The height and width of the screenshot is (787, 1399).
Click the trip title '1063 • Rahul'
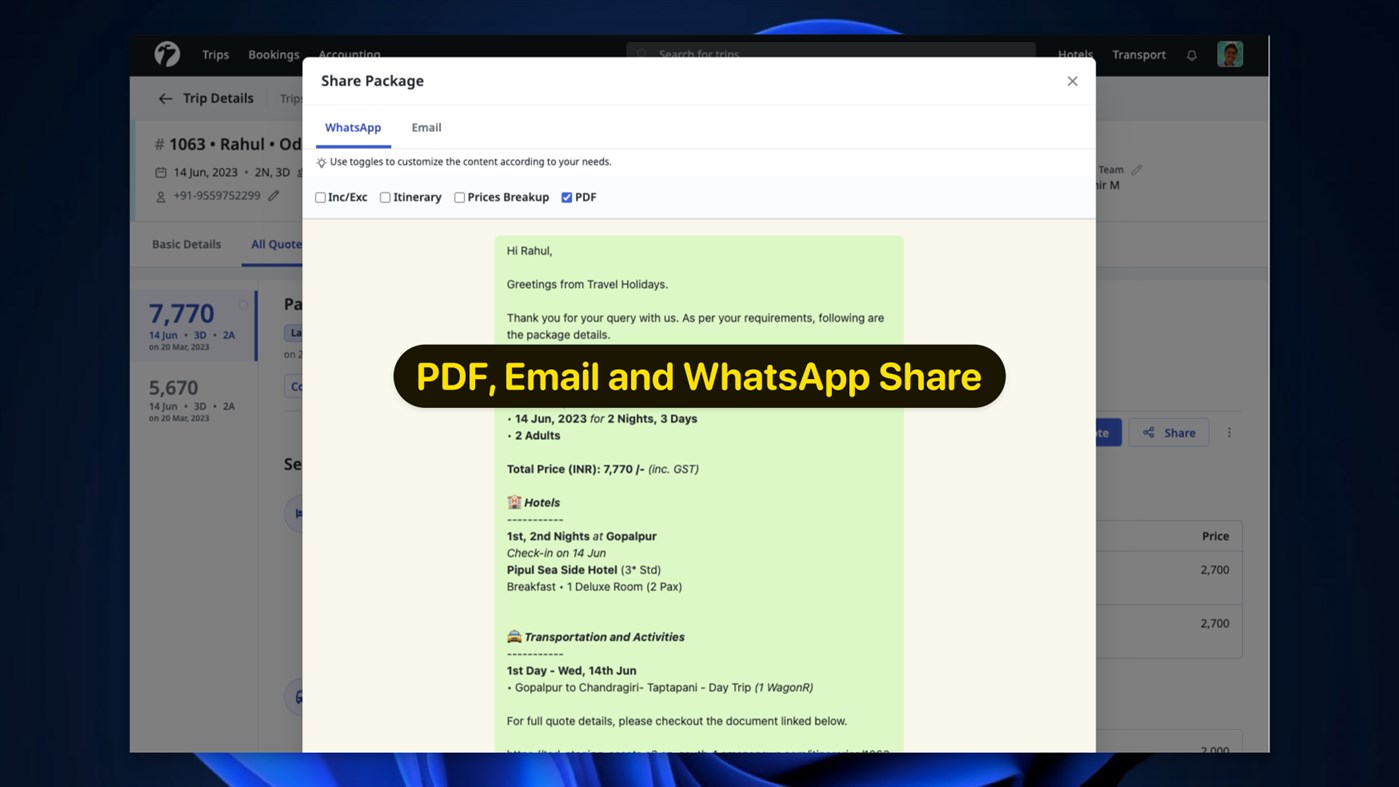tap(217, 144)
